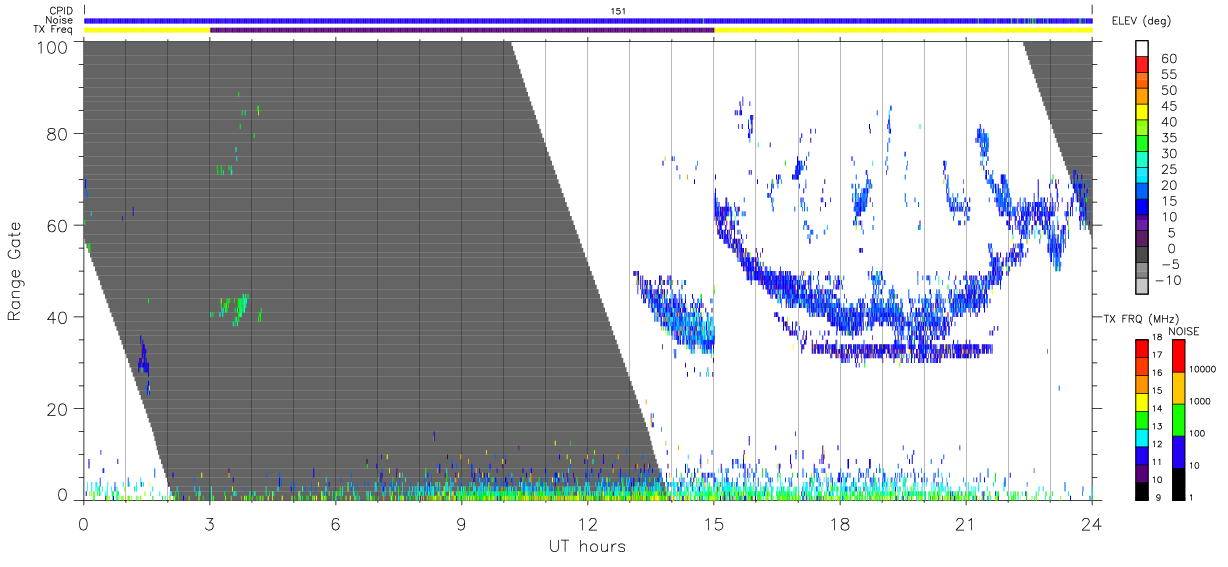Viewport: 1228px width, 567px height.
Task: Click x-axis tick label '21'
Action: click(x=965, y=523)
